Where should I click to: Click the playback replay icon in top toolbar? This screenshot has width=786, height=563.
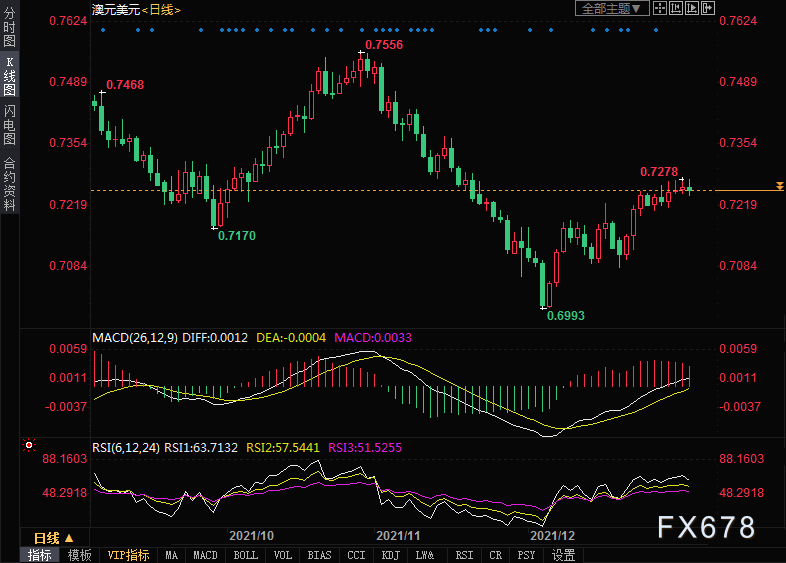pyautogui.click(x=692, y=8)
